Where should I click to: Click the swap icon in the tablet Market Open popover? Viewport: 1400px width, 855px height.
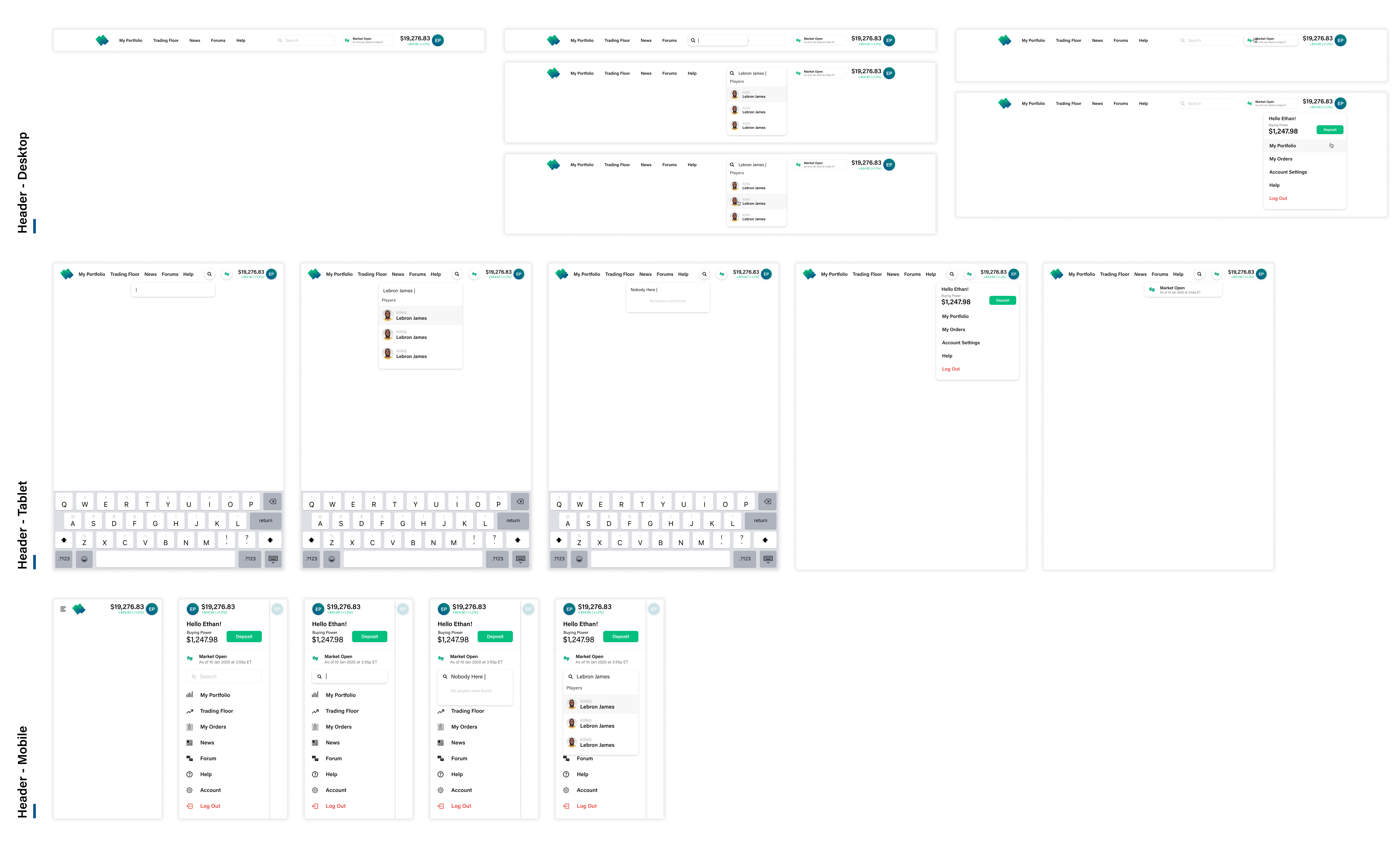(1152, 290)
